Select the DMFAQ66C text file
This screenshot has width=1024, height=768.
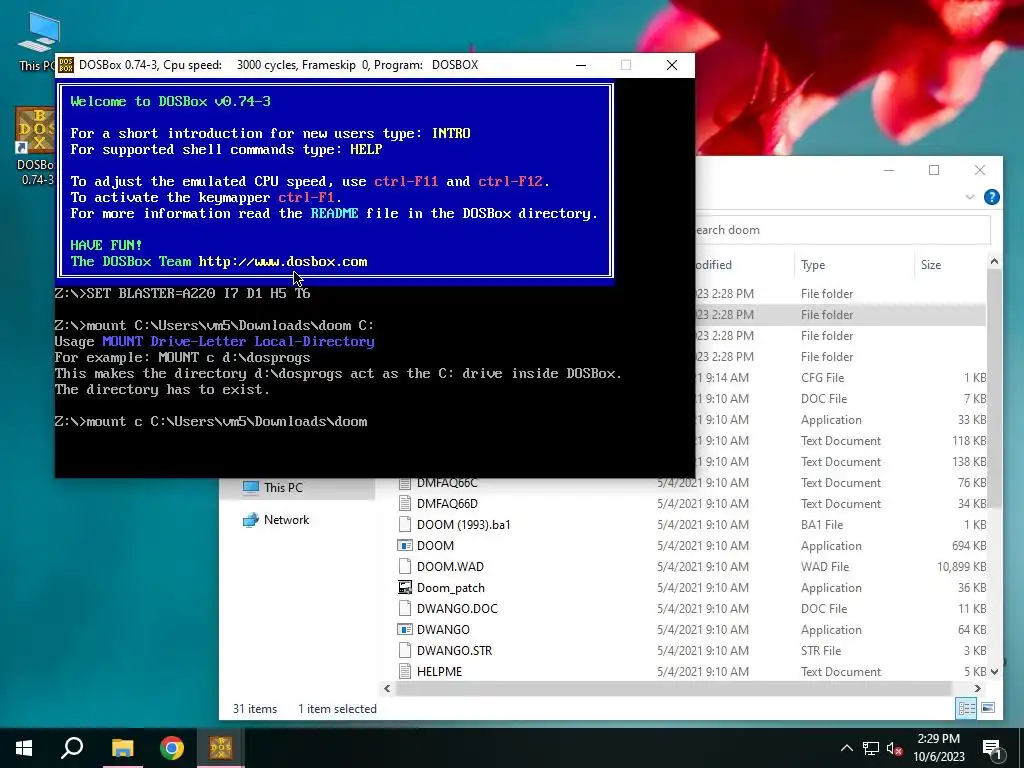[447, 483]
